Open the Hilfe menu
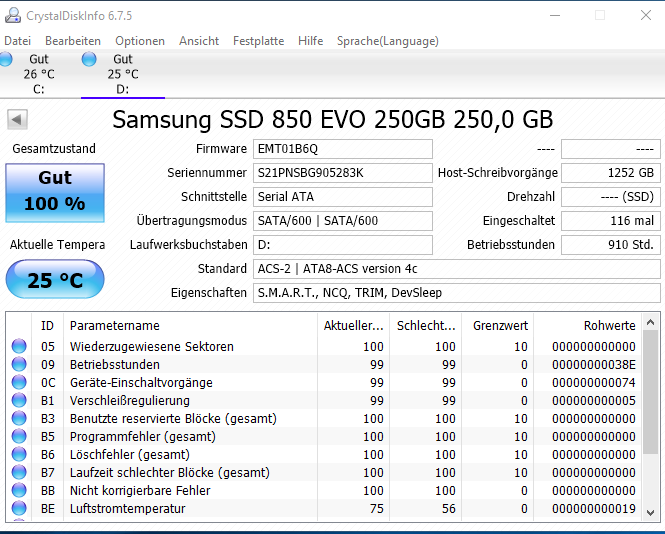The height and width of the screenshot is (534, 665). pyautogui.click(x=310, y=41)
